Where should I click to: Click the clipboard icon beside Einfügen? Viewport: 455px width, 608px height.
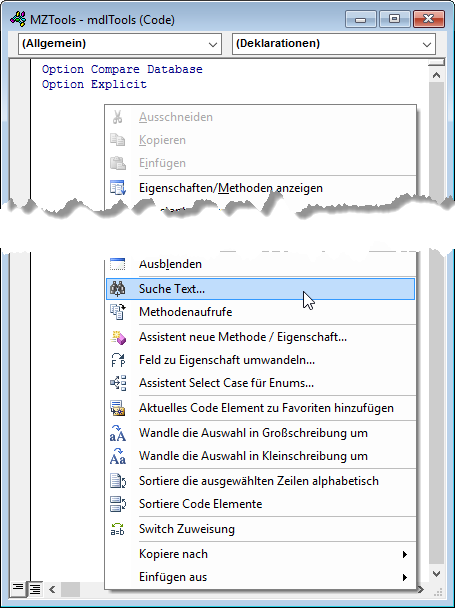[118, 163]
